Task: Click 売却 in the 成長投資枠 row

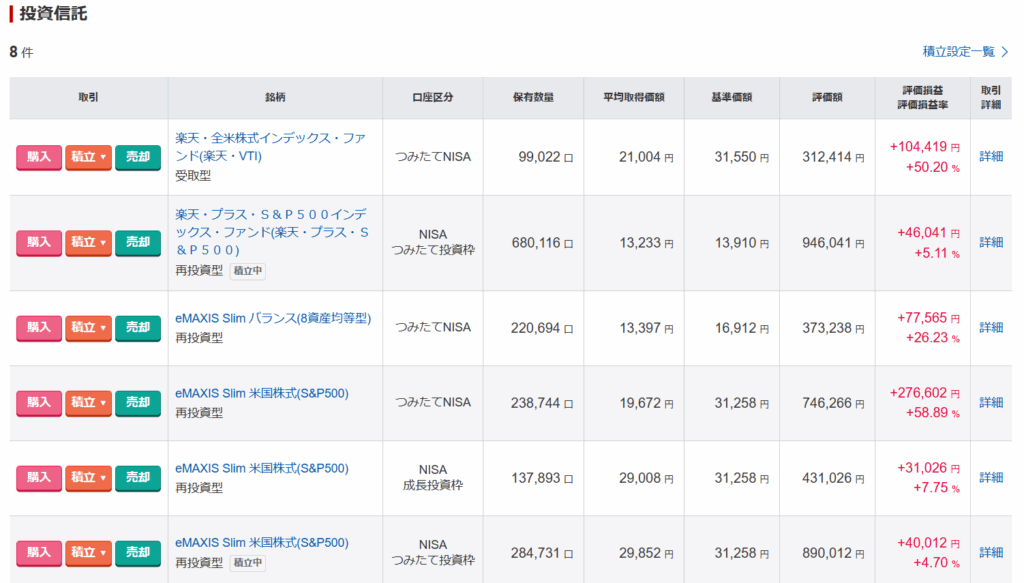Action: point(138,478)
